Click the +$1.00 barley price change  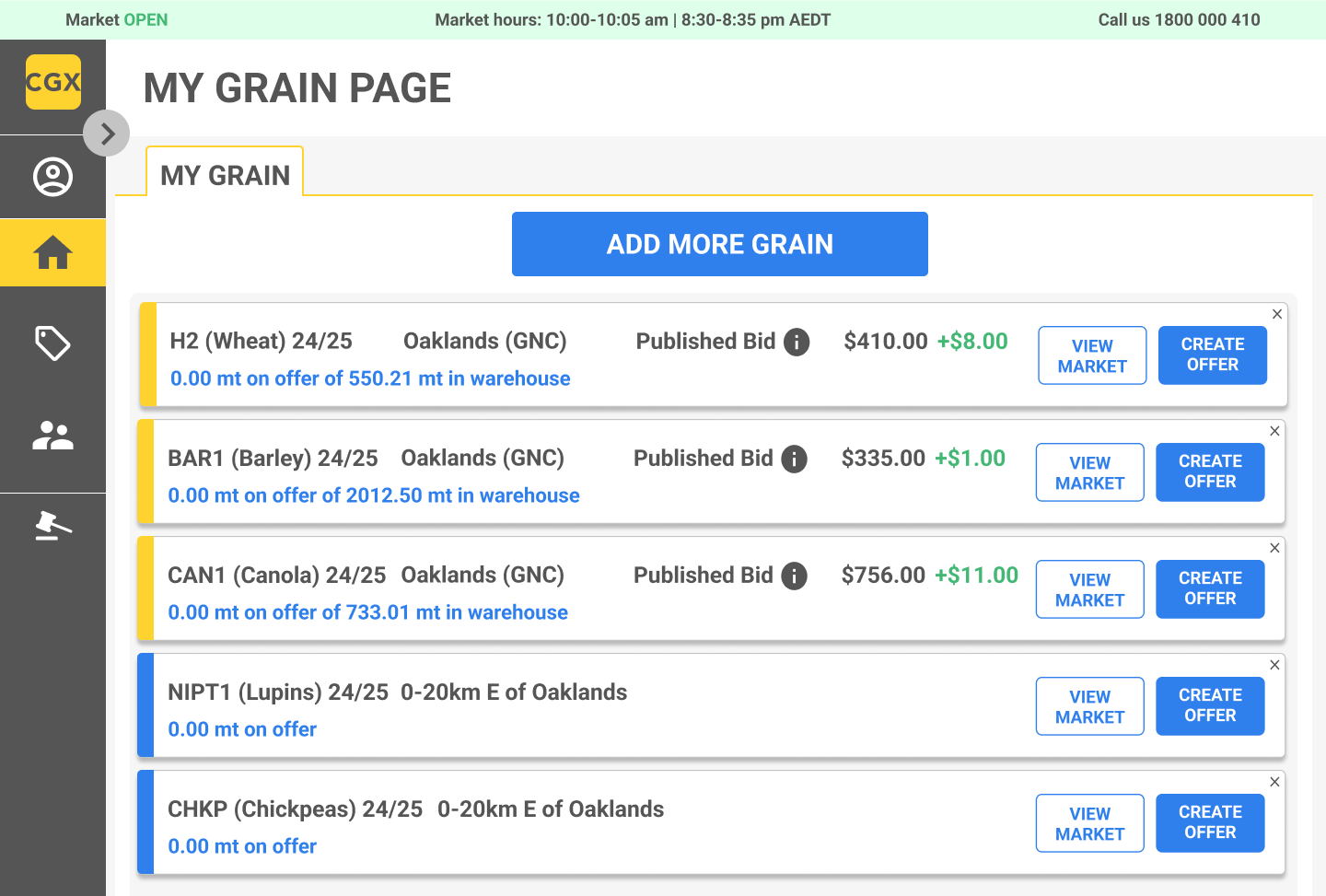(970, 459)
